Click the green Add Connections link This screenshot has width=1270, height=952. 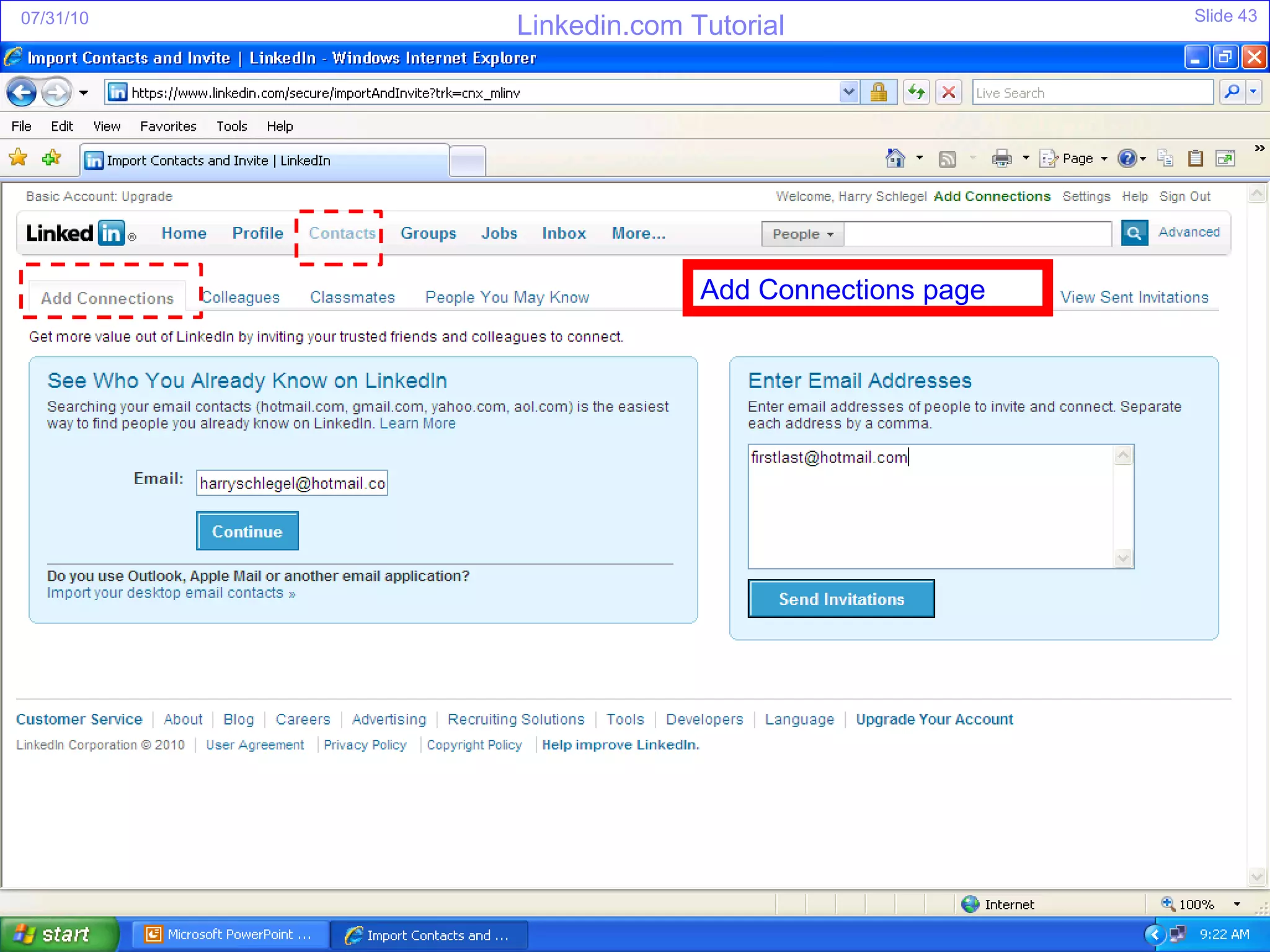(992, 196)
